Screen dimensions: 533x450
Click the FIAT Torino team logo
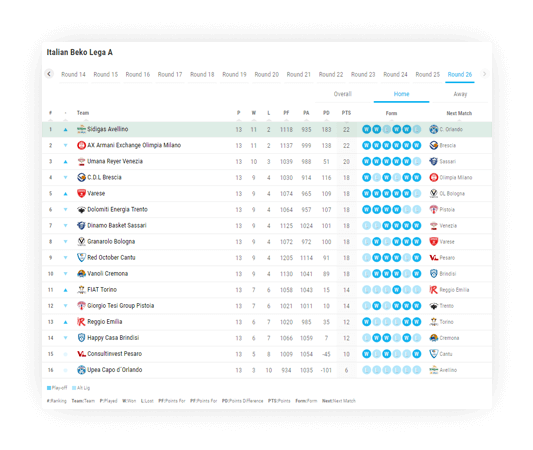[x=81, y=290]
